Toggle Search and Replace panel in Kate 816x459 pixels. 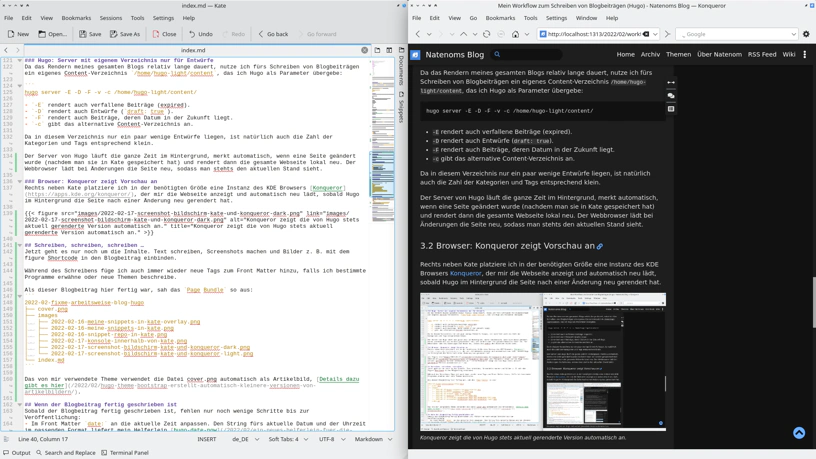[x=66, y=453]
